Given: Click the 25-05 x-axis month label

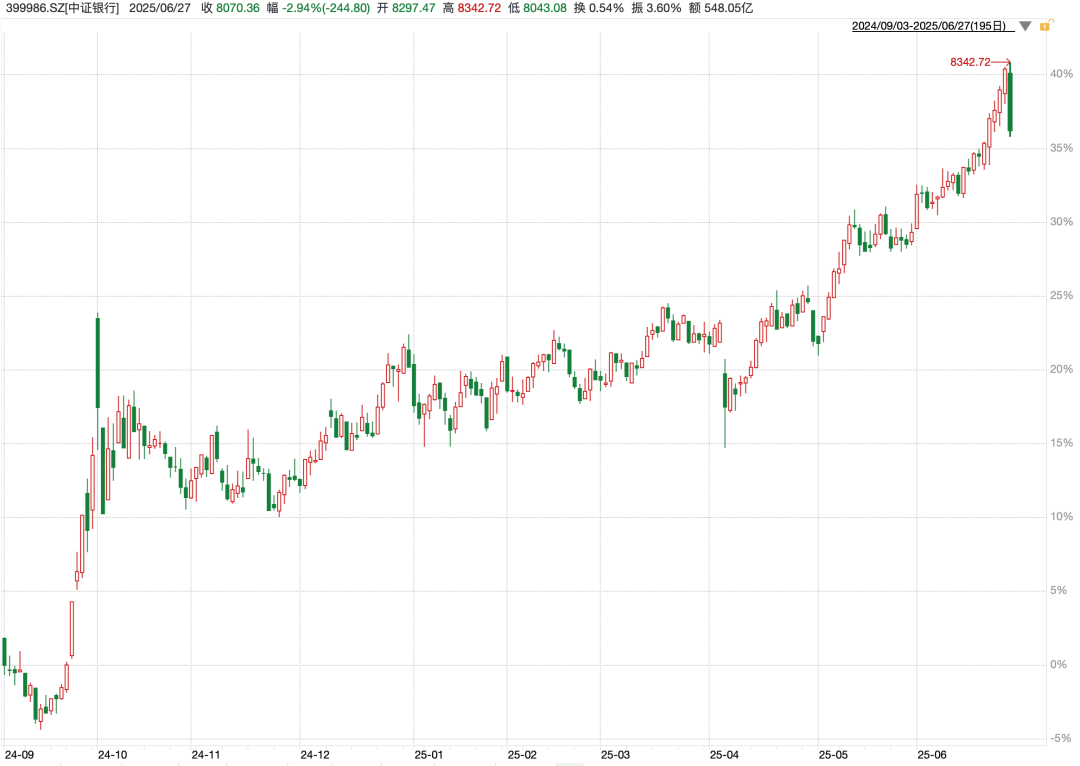Looking at the screenshot, I should click(x=833, y=755).
